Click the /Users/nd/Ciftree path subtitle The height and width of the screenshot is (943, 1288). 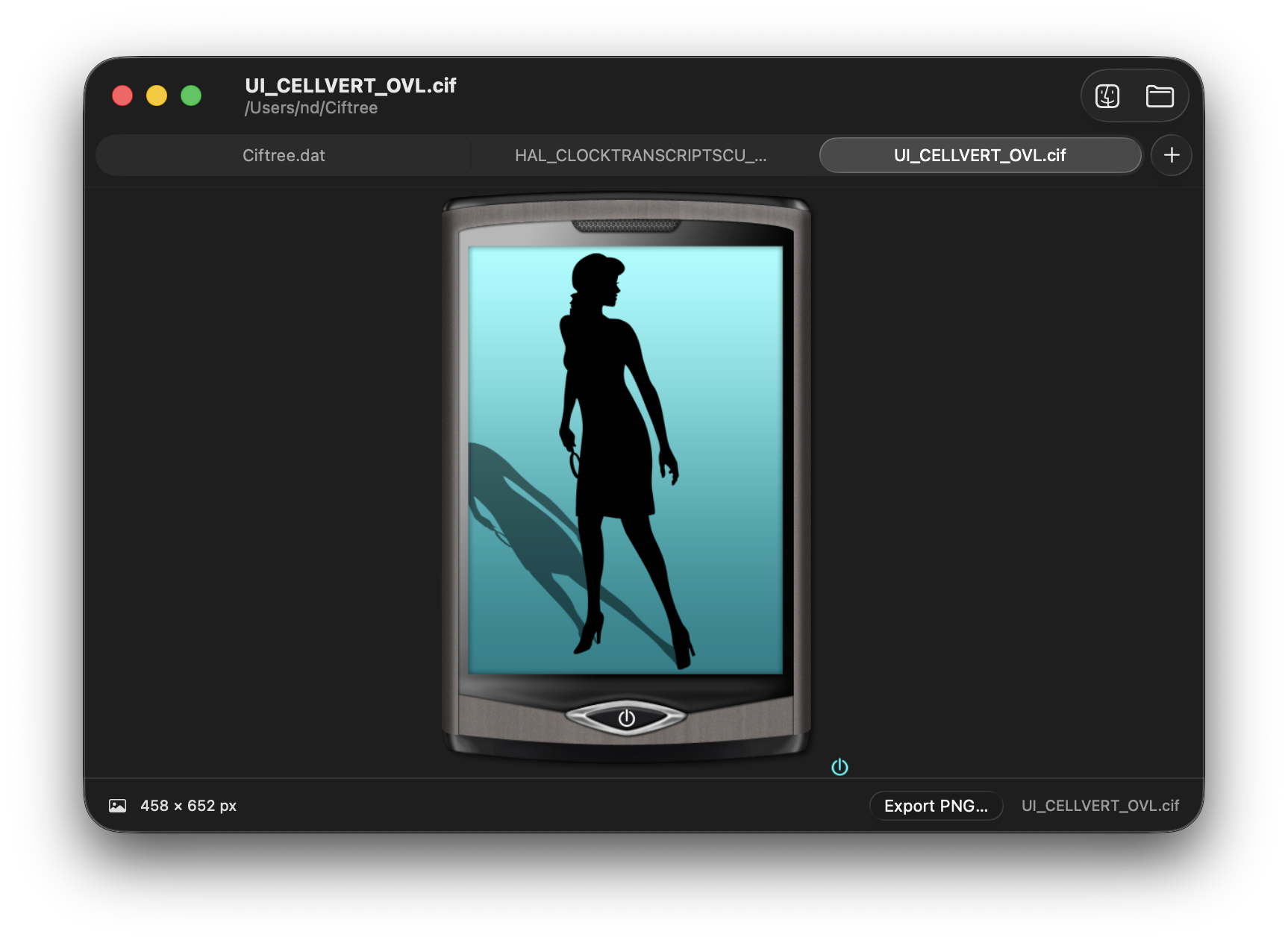[x=311, y=108]
